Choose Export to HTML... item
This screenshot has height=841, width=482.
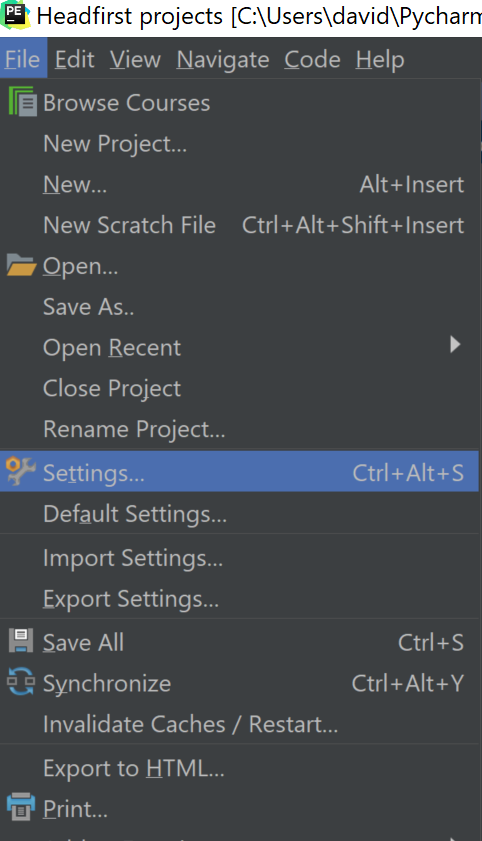(239, 768)
